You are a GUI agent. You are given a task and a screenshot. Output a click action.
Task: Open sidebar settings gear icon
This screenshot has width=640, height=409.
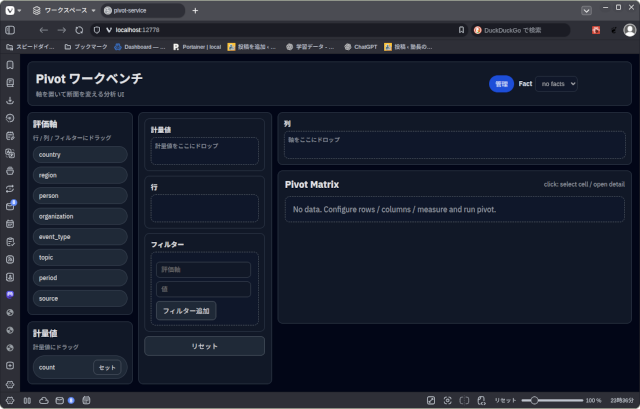pos(10,384)
